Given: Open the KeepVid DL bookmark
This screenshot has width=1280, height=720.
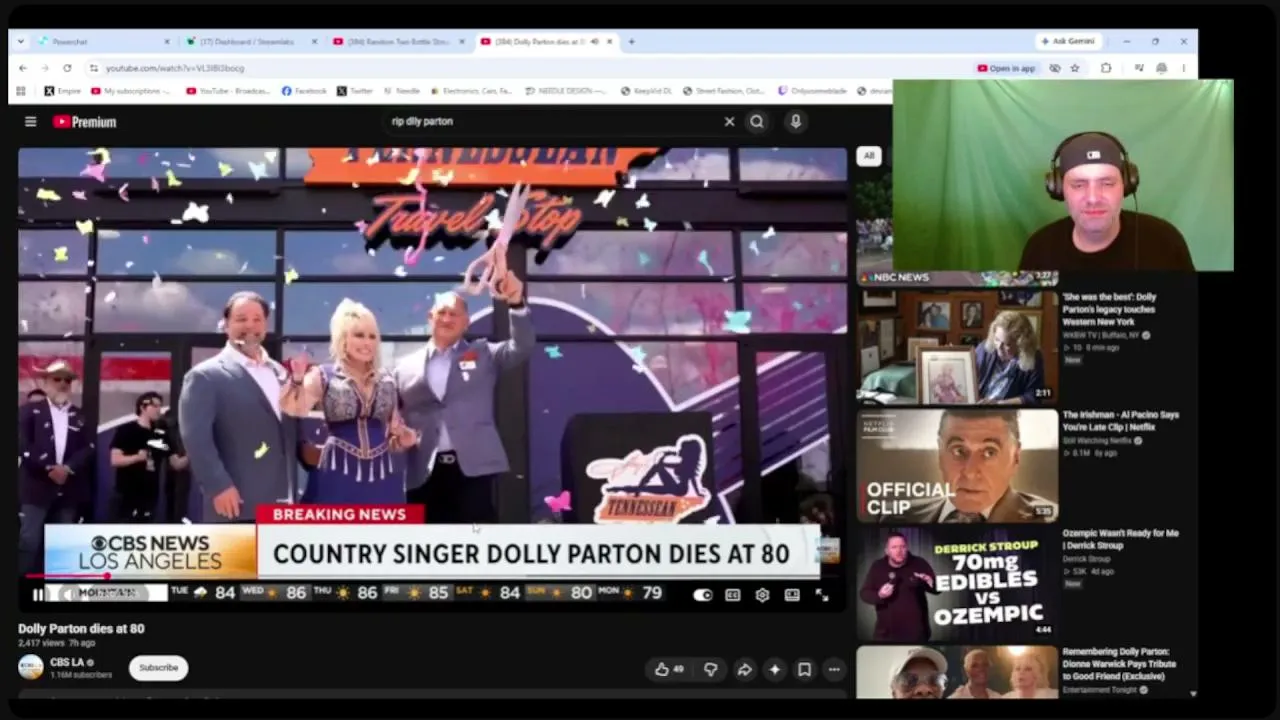Looking at the screenshot, I should click(647, 91).
